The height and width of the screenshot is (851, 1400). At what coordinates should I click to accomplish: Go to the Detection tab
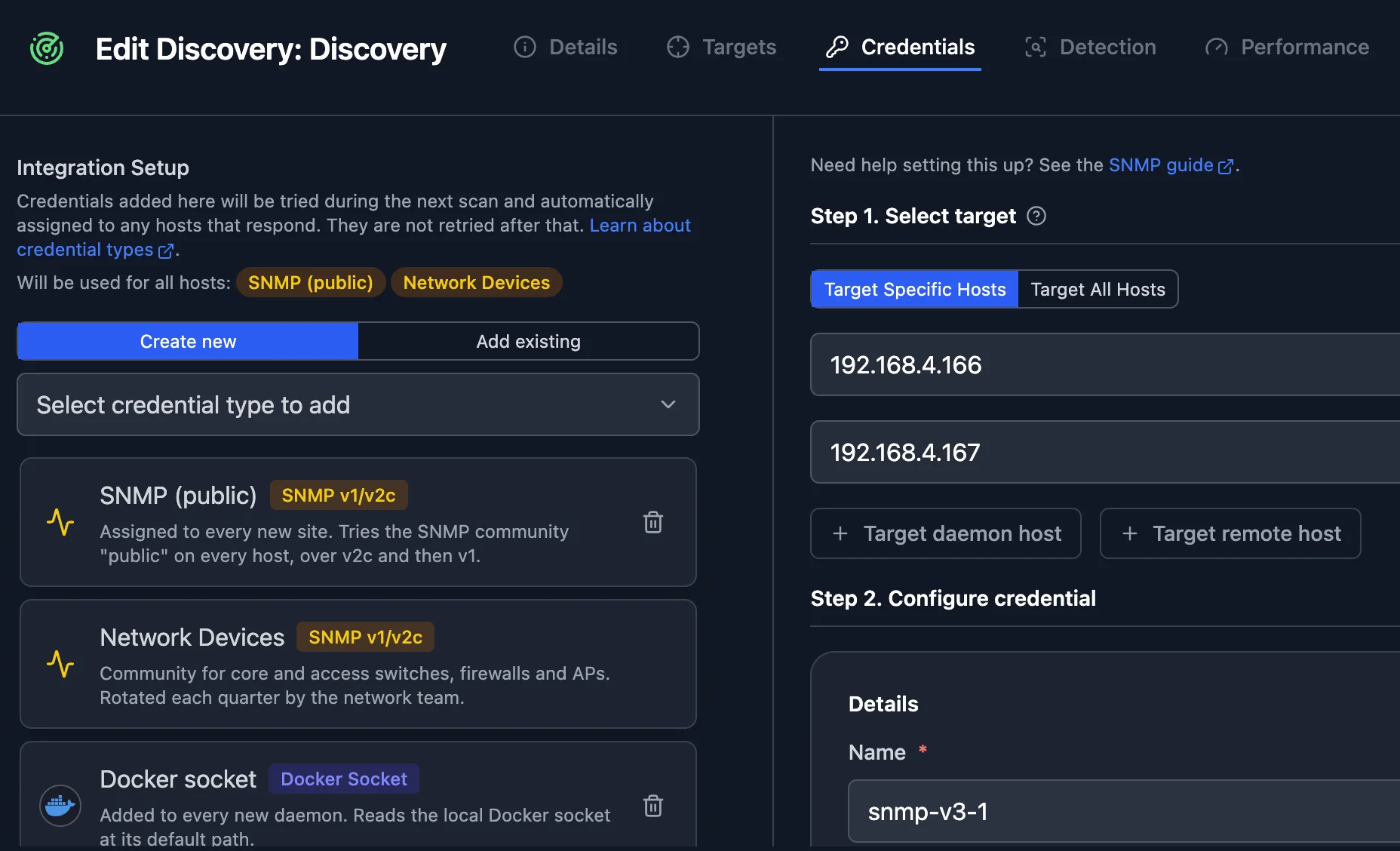(1091, 47)
